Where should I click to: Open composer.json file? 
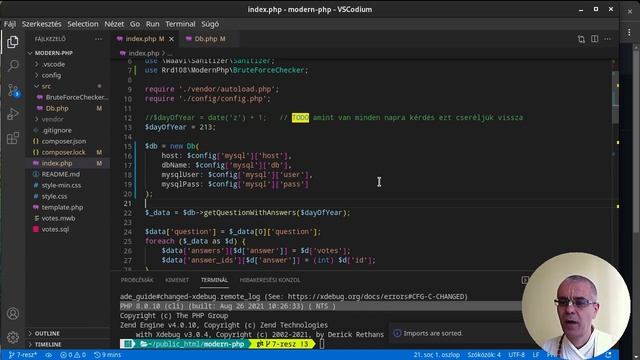click(x=64, y=141)
